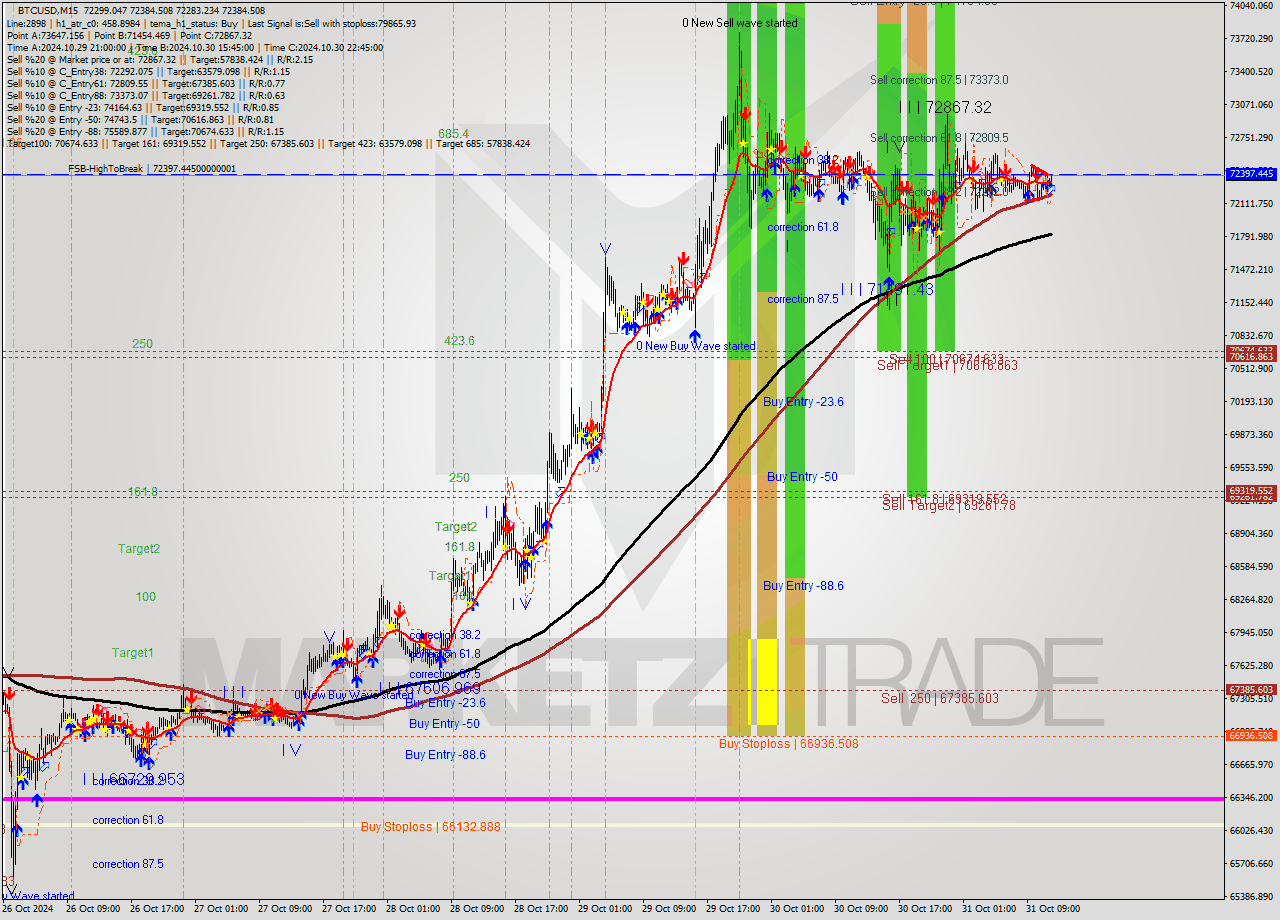
Task: Click the 'Sell %20 @ Entry -50: 74743.5' line
Action: (x=142, y=119)
